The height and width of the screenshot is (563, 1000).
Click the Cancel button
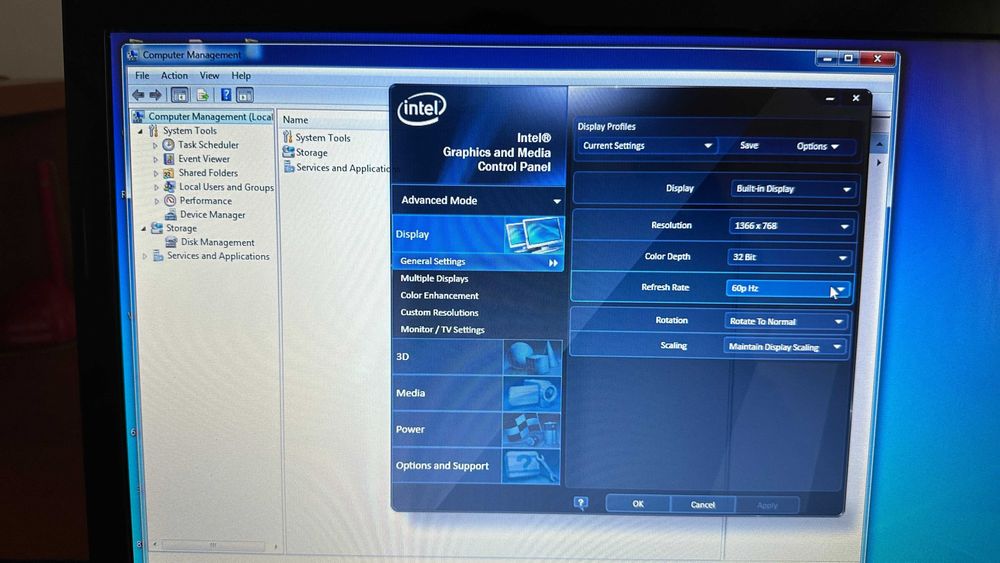(703, 504)
